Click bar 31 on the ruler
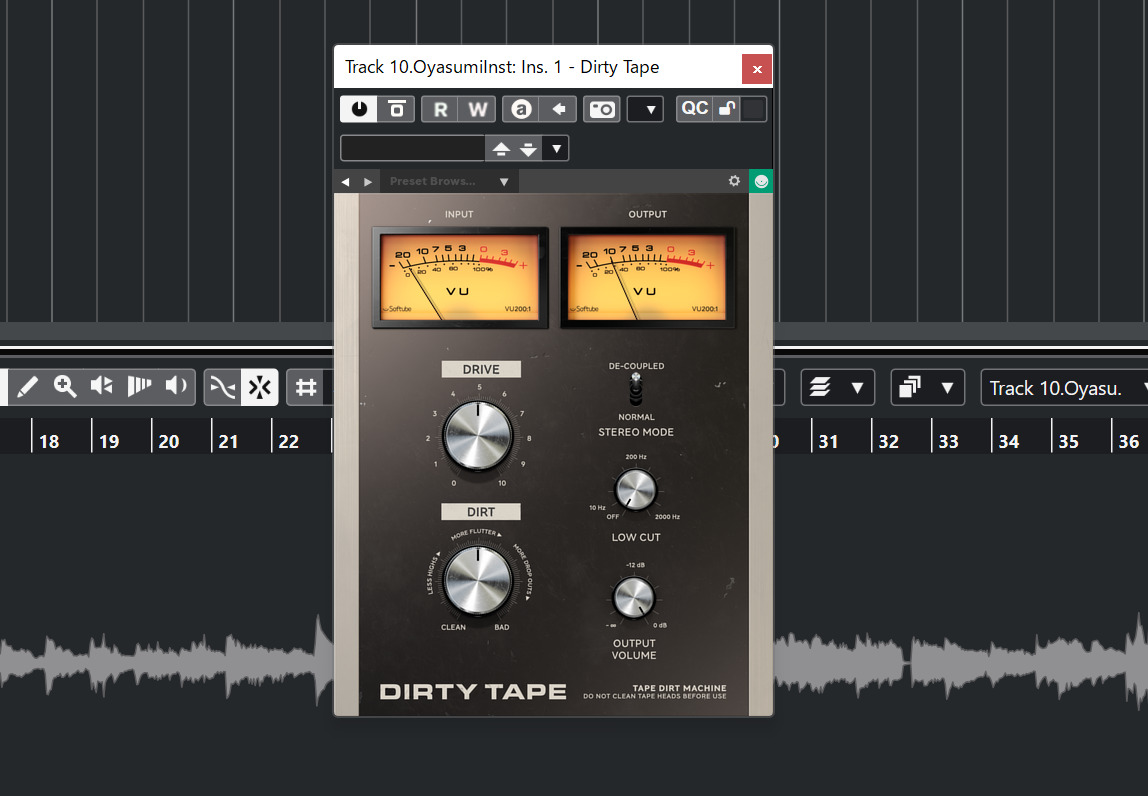Image resolution: width=1148 pixels, height=796 pixels. point(828,442)
